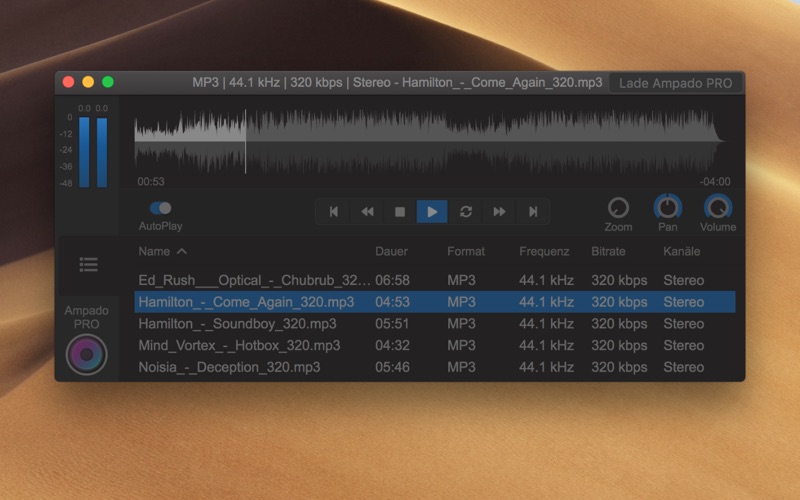800x500 pixels.
Task: Select Ed_Rush___Optical_-_Chubrub track
Action: [x=435, y=280]
